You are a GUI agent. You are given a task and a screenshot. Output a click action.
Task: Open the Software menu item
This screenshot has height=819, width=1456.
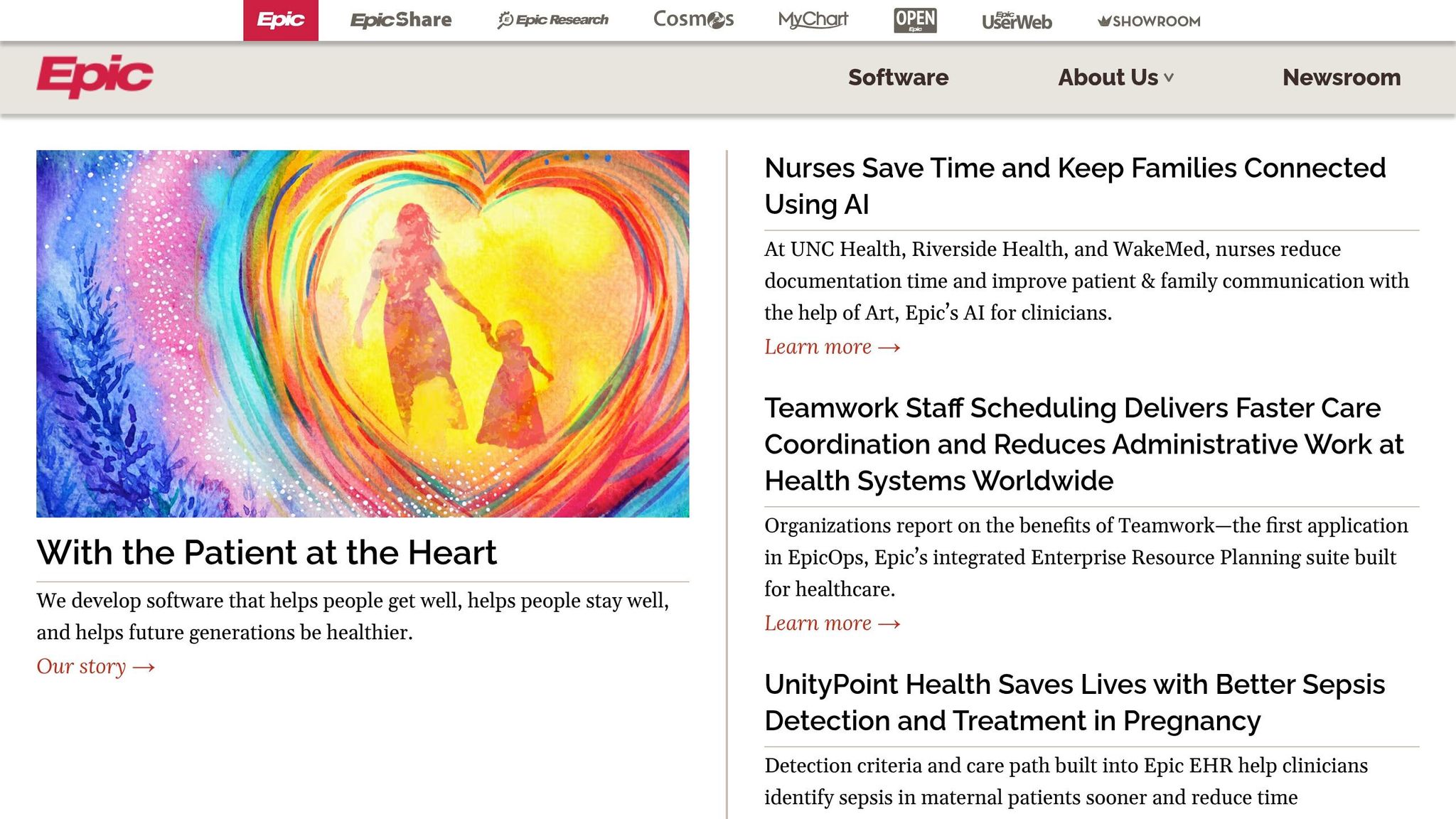coord(898,77)
